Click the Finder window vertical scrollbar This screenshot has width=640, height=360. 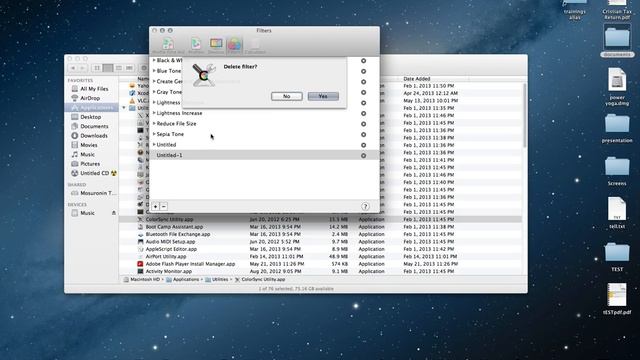click(x=524, y=116)
